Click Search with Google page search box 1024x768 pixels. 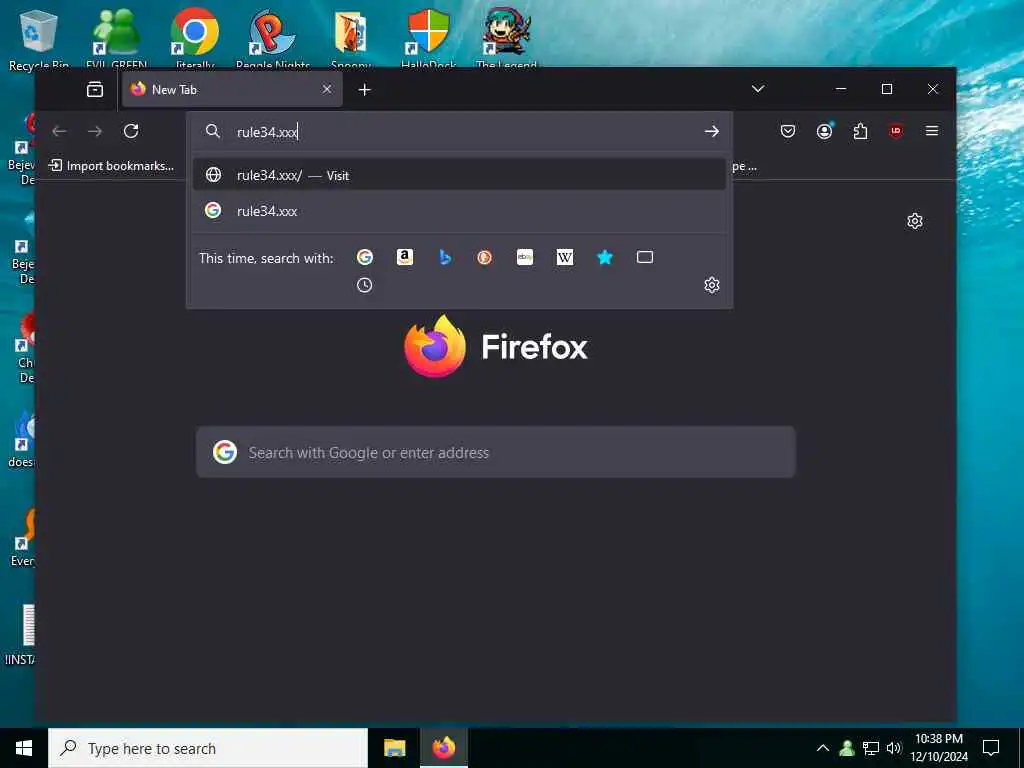pyautogui.click(x=496, y=452)
